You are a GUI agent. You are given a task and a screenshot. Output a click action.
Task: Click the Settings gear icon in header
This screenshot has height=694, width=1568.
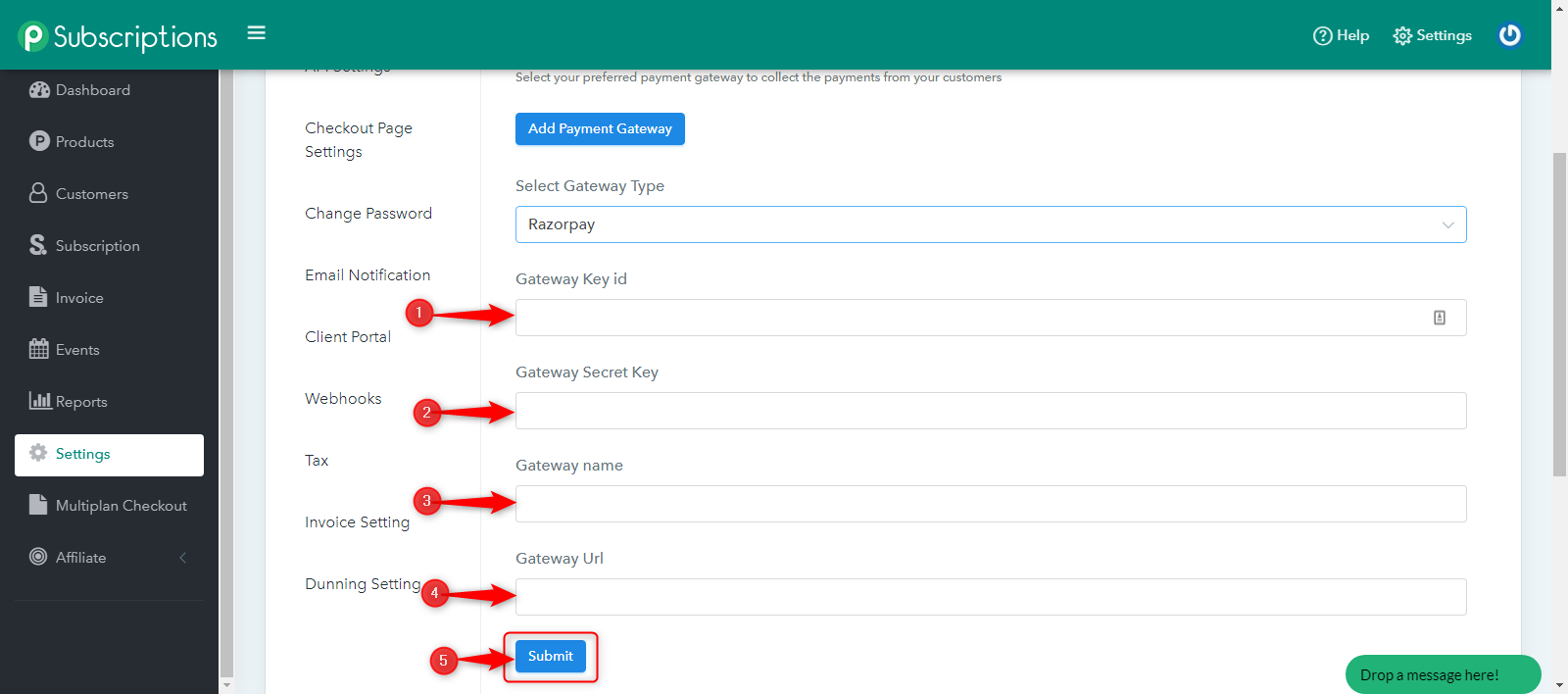pos(1403,36)
